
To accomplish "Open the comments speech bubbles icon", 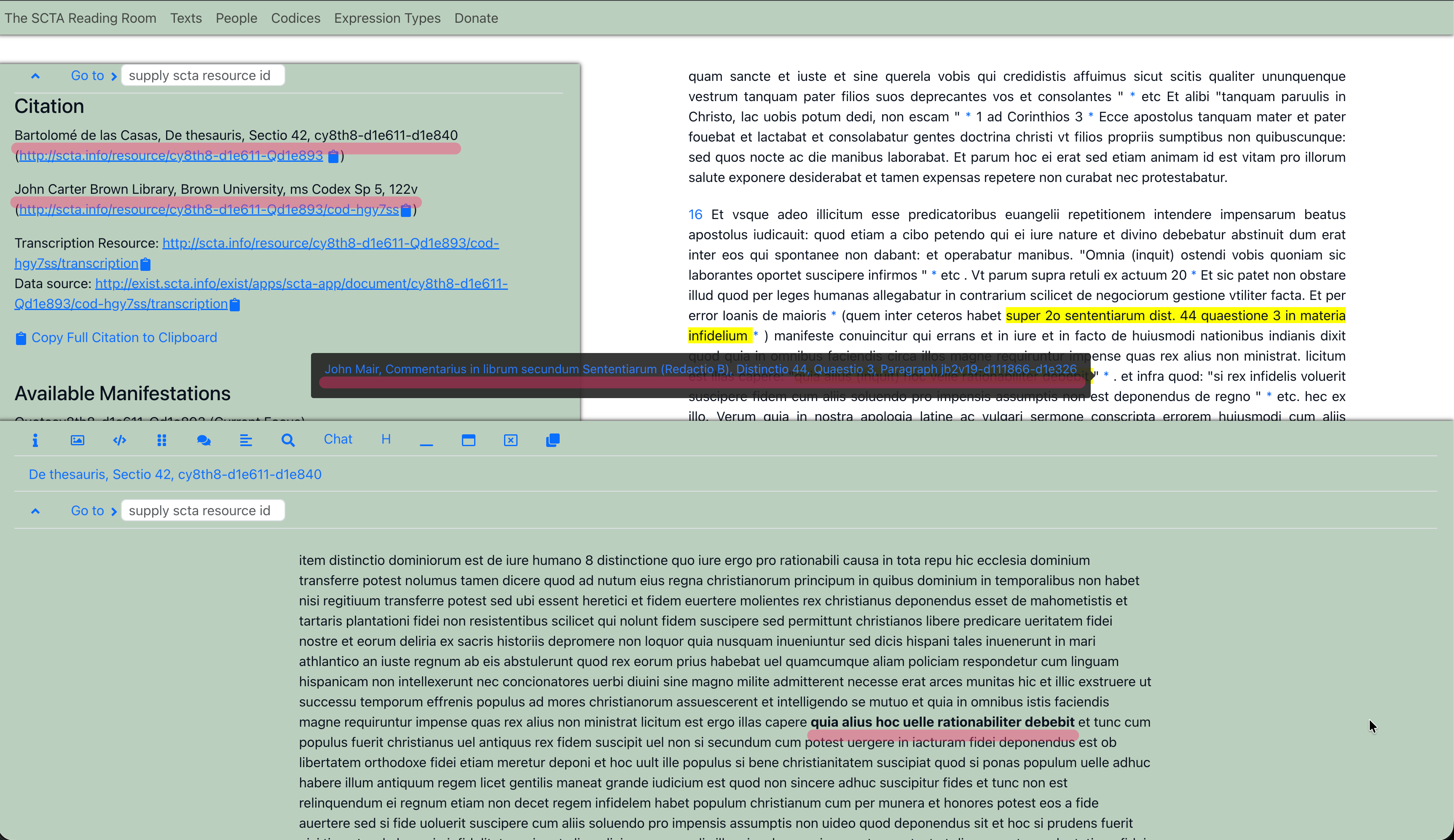I will pyautogui.click(x=204, y=440).
